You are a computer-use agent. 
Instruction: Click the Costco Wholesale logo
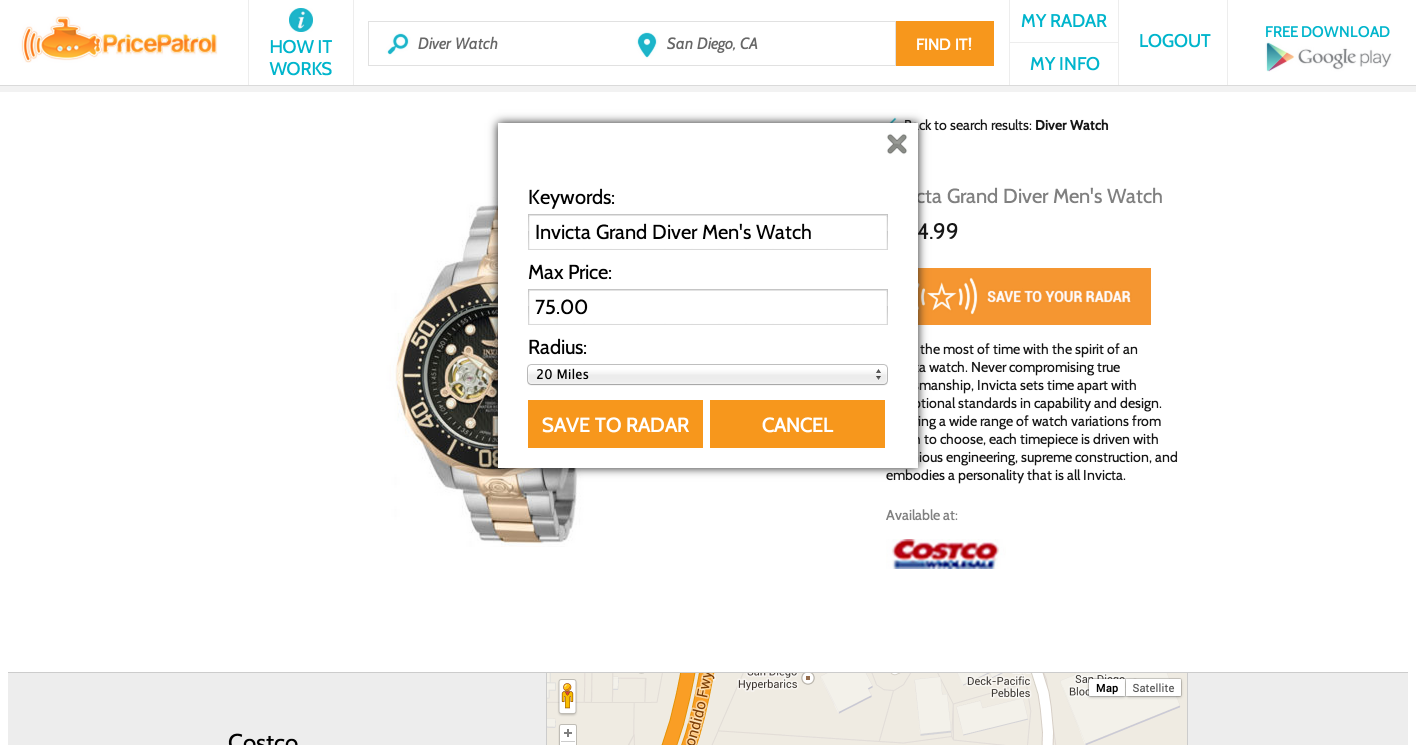click(x=945, y=554)
